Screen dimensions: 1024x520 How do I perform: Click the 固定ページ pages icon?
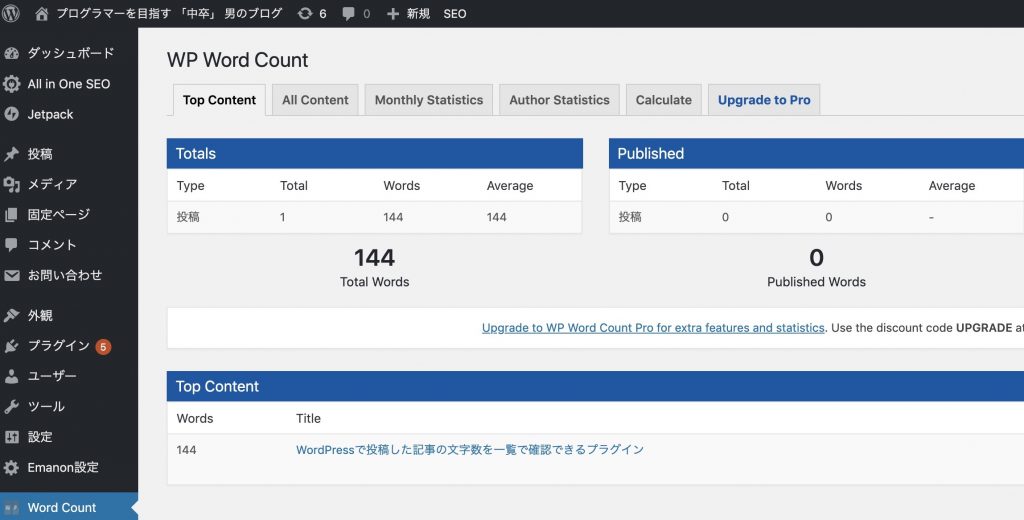[x=11, y=215]
